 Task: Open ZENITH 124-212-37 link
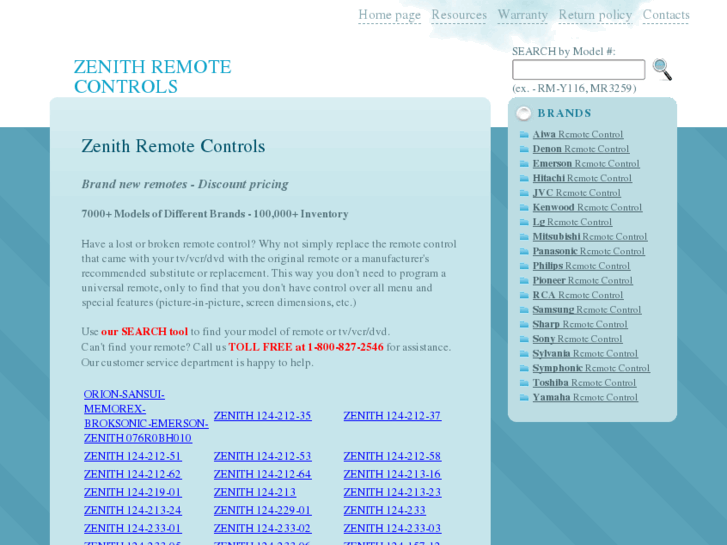click(x=392, y=416)
